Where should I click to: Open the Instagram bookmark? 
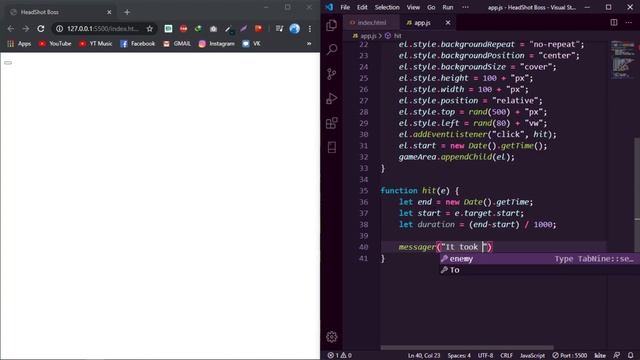click(216, 44)
